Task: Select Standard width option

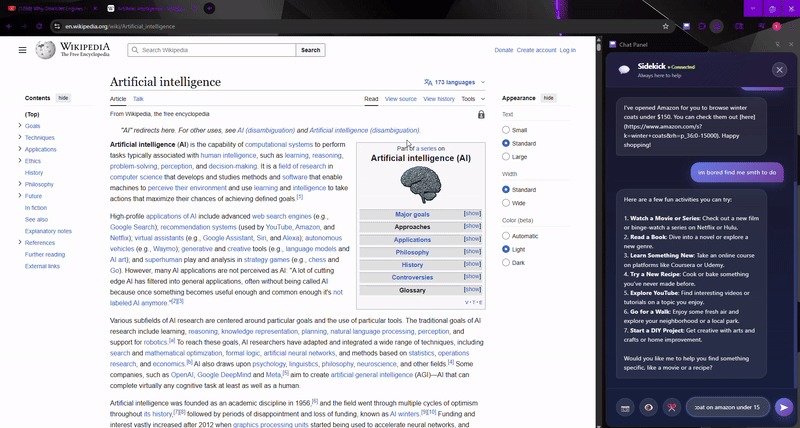Action: click(x=506, y=190)
